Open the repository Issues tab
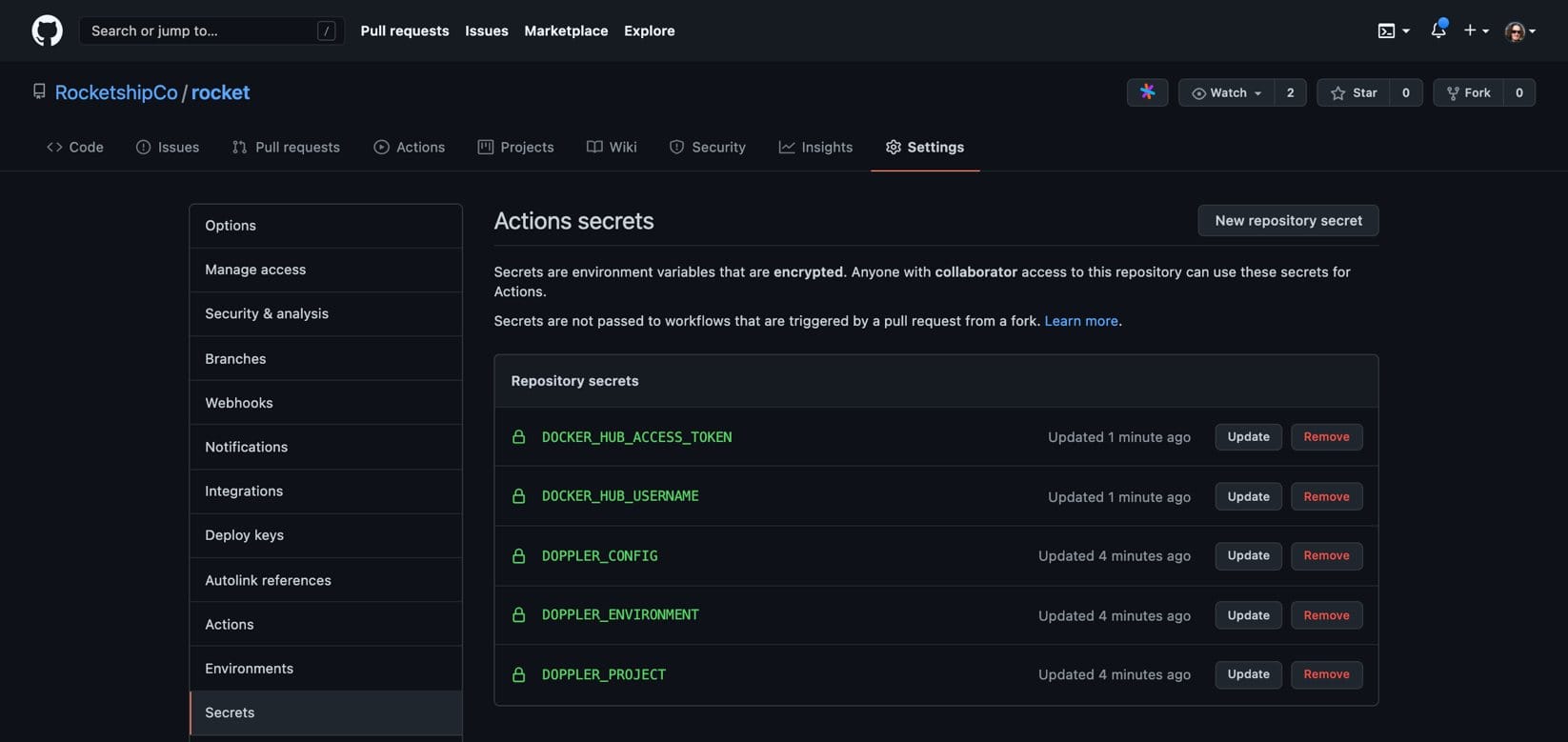1568x742 pixels. 168,147
